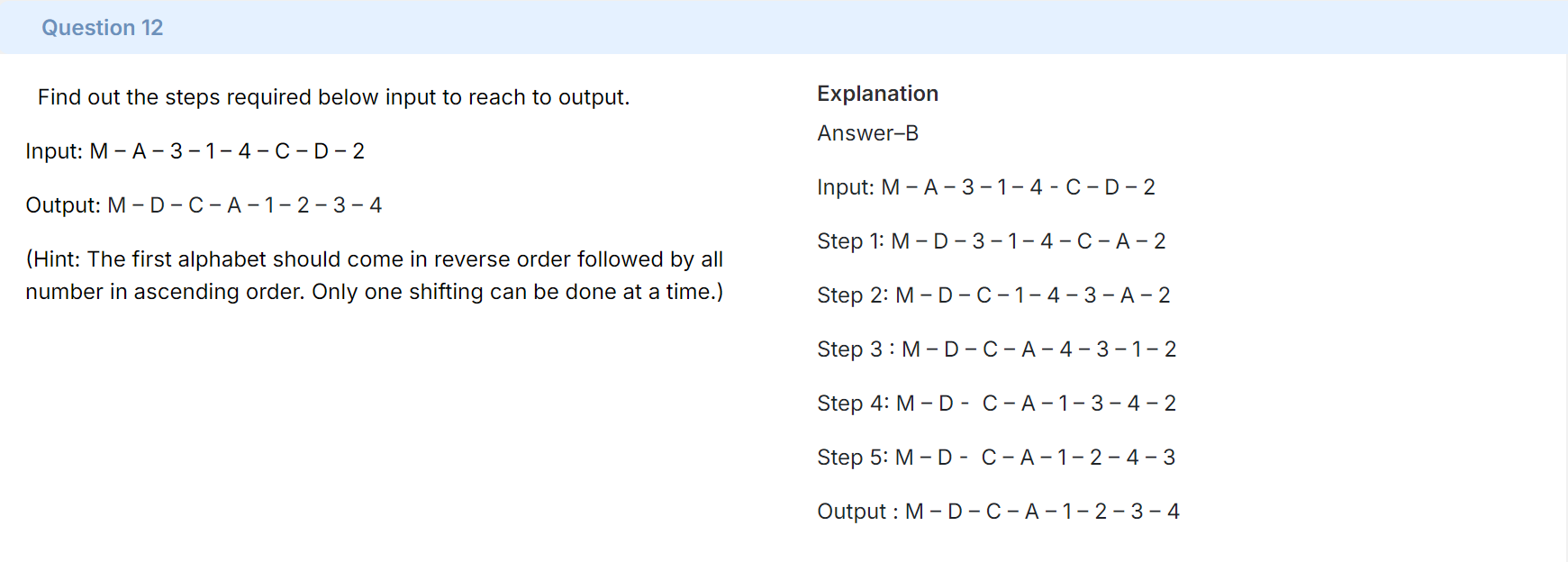
Task: Click the 'Step 1:' label
Action: 851,241
